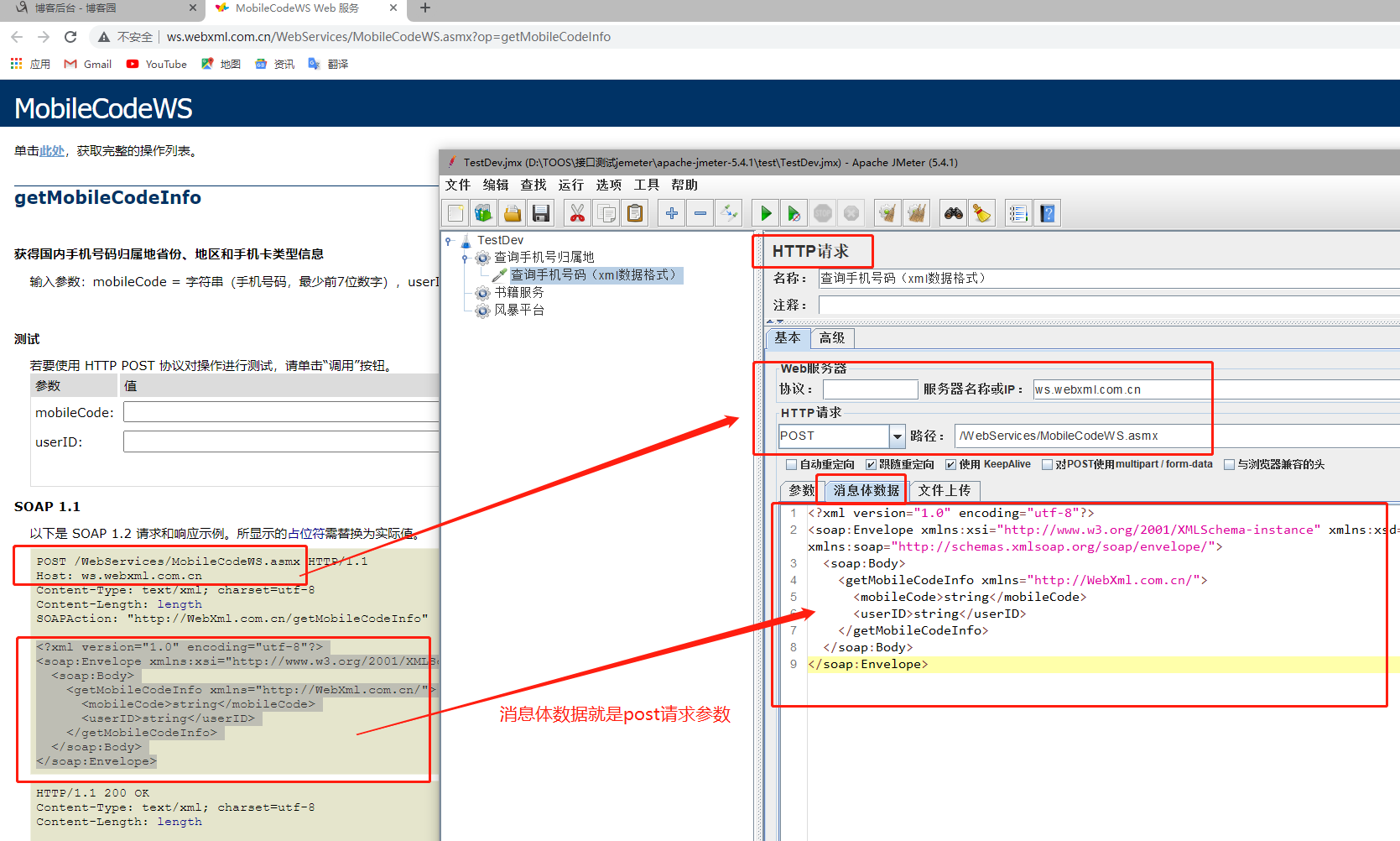Open the 地图 maps bookmark
Screen dimensions: 1400x841
point(221,64)
